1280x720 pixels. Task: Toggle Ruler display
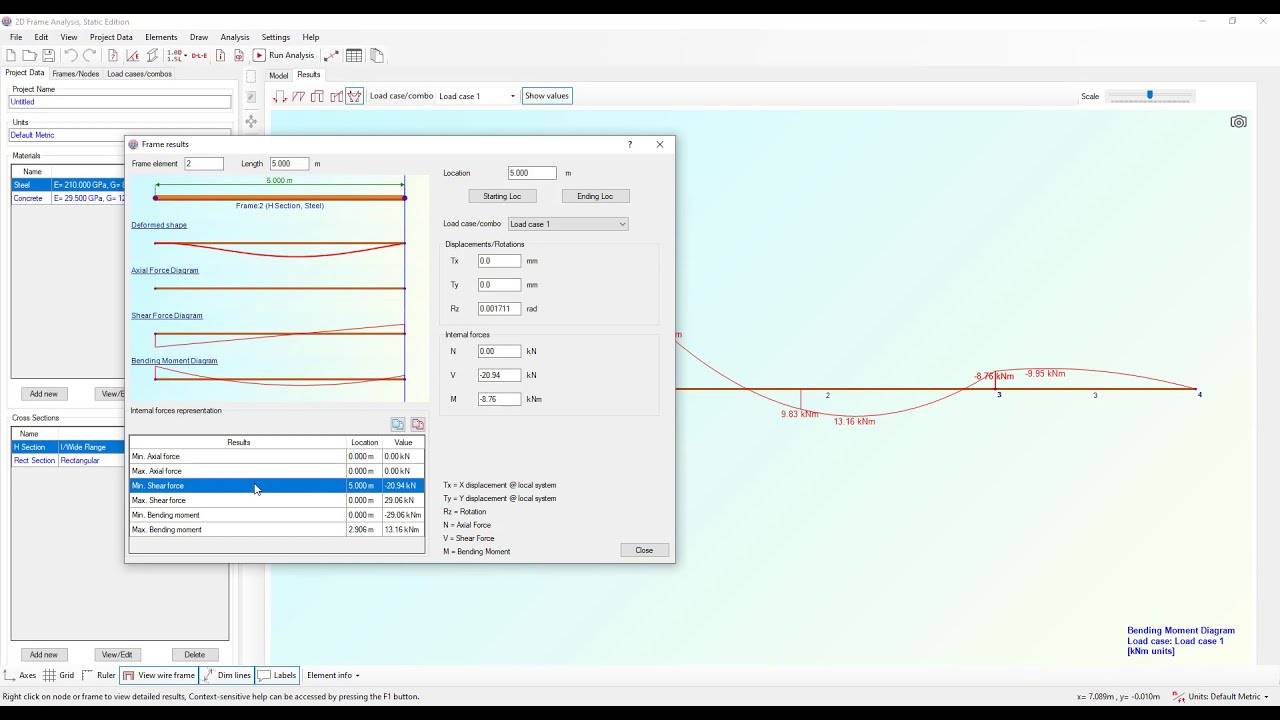[x=98, y=675]
